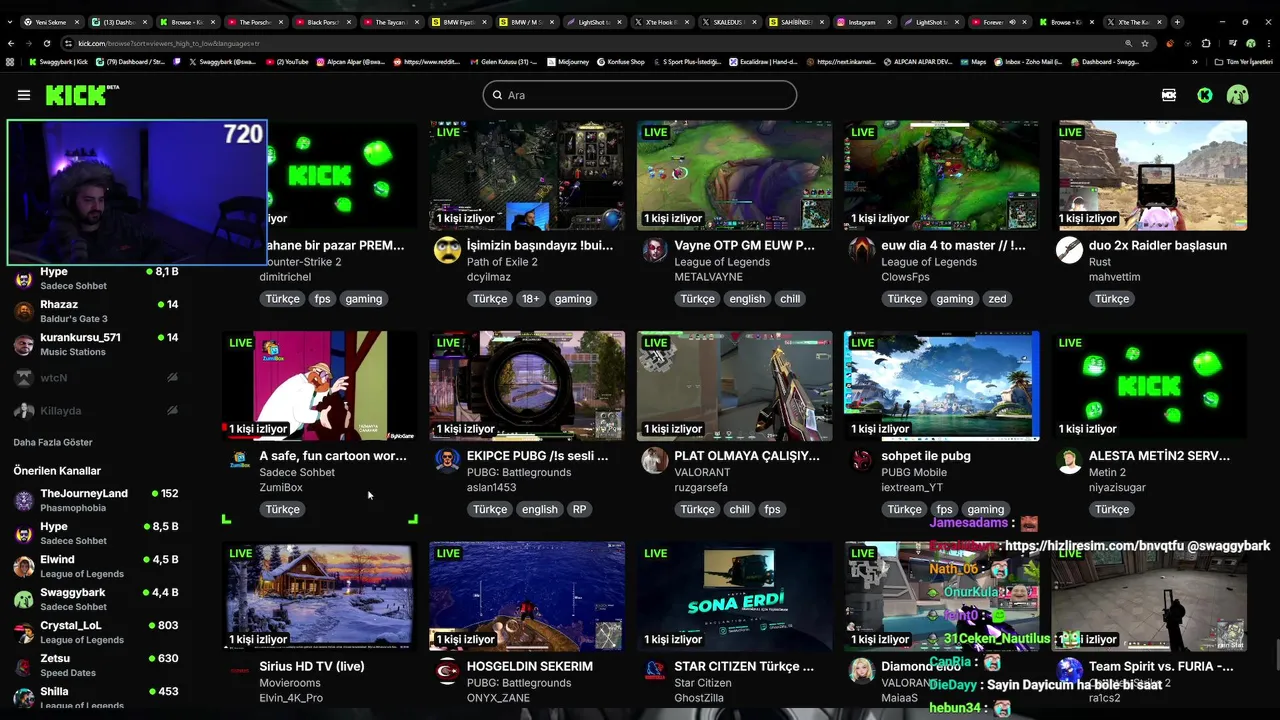Open Rhazaz channel in sidebar
Viewport: 1280px width, 720px height.
(96, 311)
